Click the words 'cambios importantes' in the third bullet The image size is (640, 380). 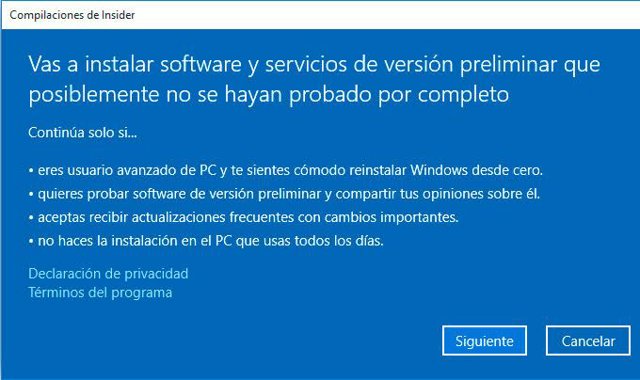coord(391,217)
